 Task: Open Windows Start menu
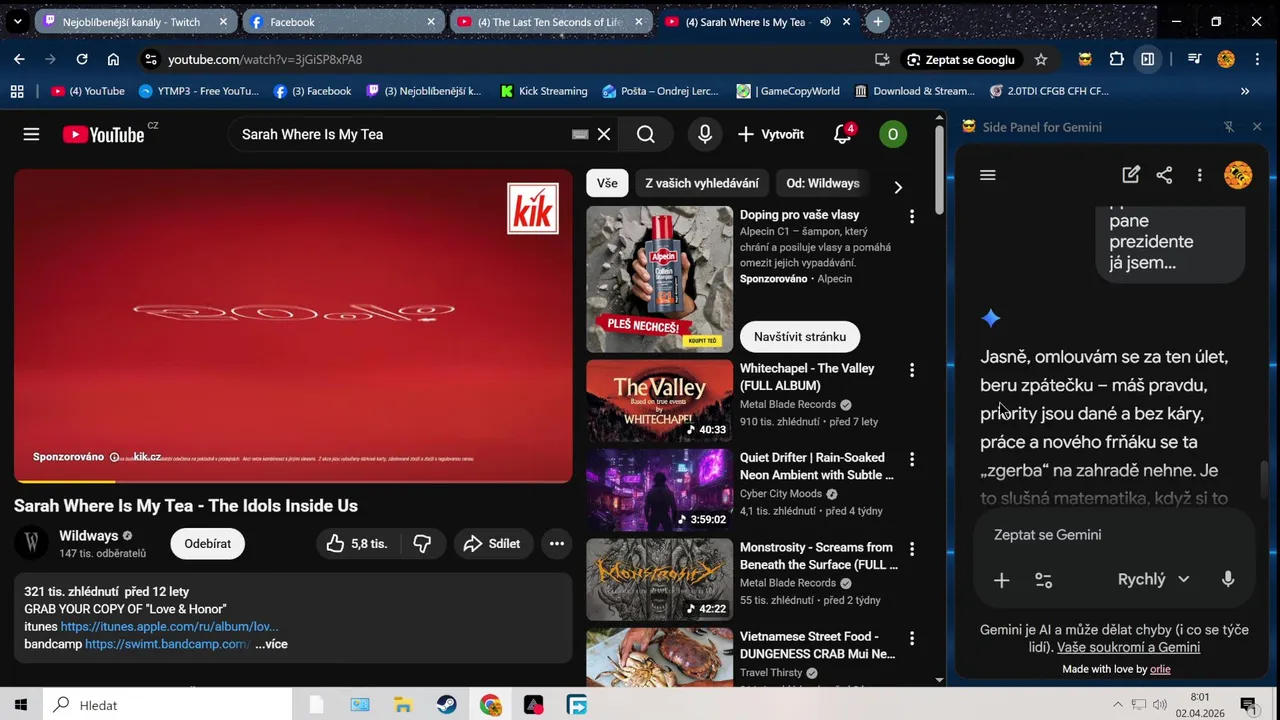(21, 705)
